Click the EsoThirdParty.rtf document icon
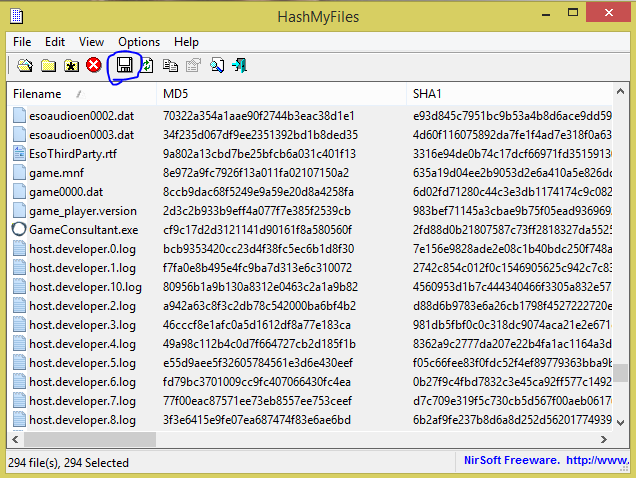 pyautogui.click(x=19, y=153)
